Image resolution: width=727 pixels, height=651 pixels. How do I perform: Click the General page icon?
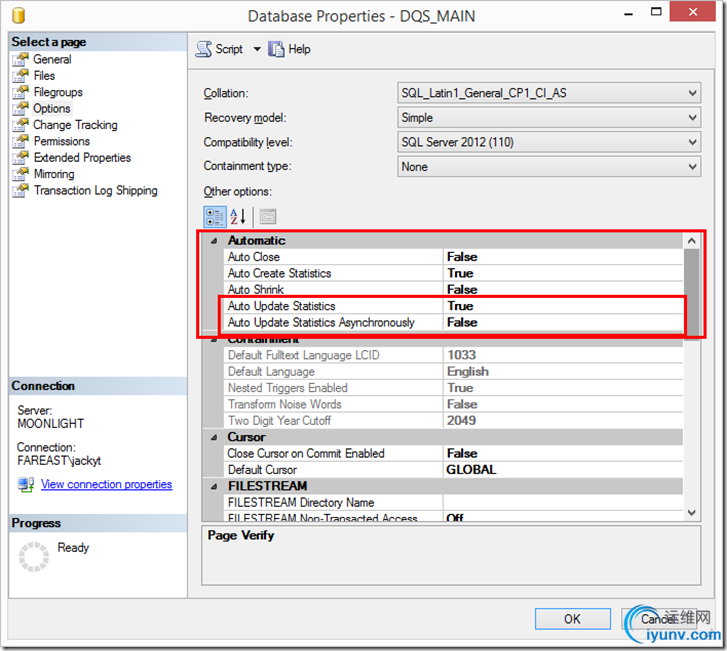tap(20, 59)
